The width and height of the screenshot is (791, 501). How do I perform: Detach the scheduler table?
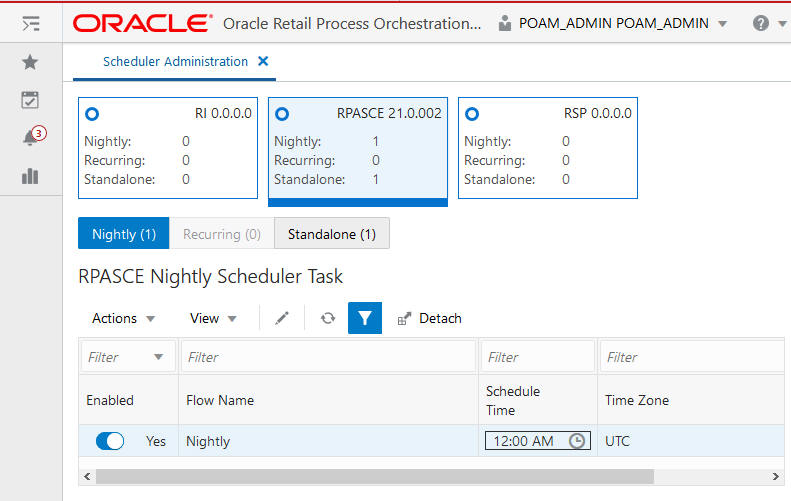[430, 318]
